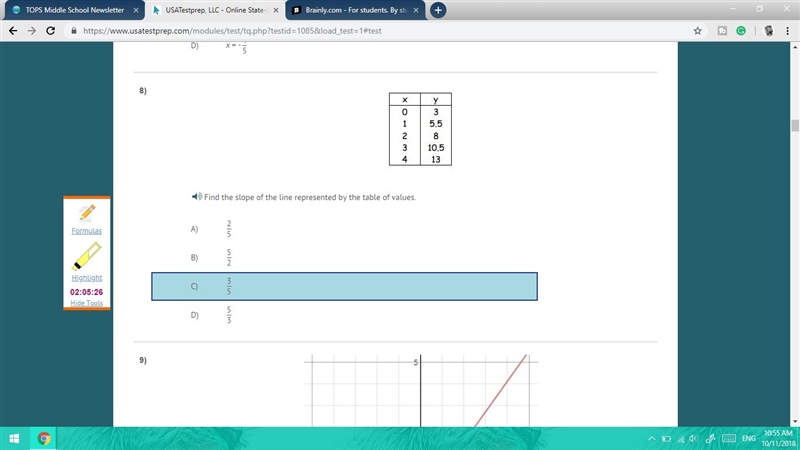Click the slope question text
This screenshot has width=800, height=450.
click(310, 197)
